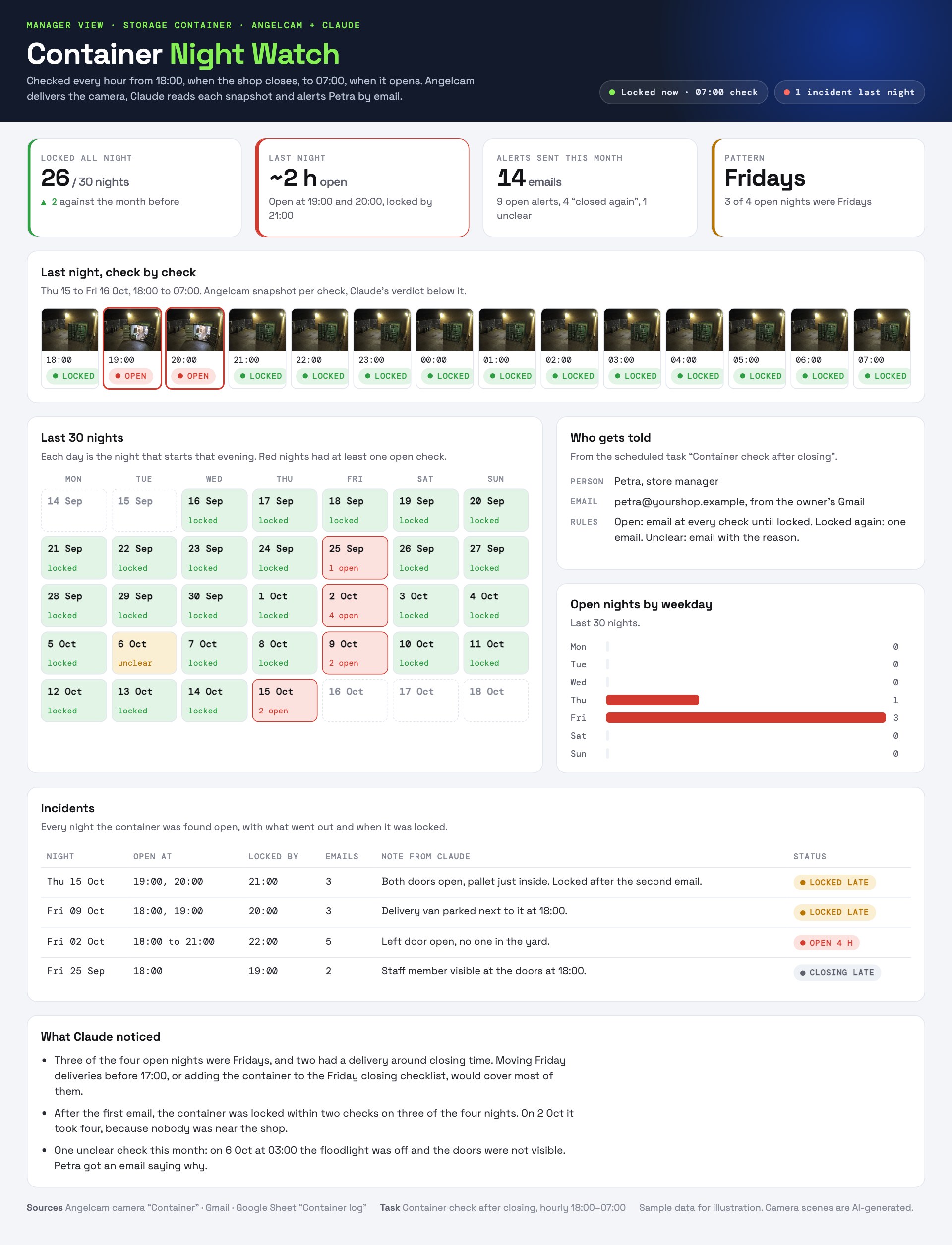Image resolution: width=952 pixels, height=1245 pixels.
Task: Click the 'Sources' footer text
Action: point(45,1208)
